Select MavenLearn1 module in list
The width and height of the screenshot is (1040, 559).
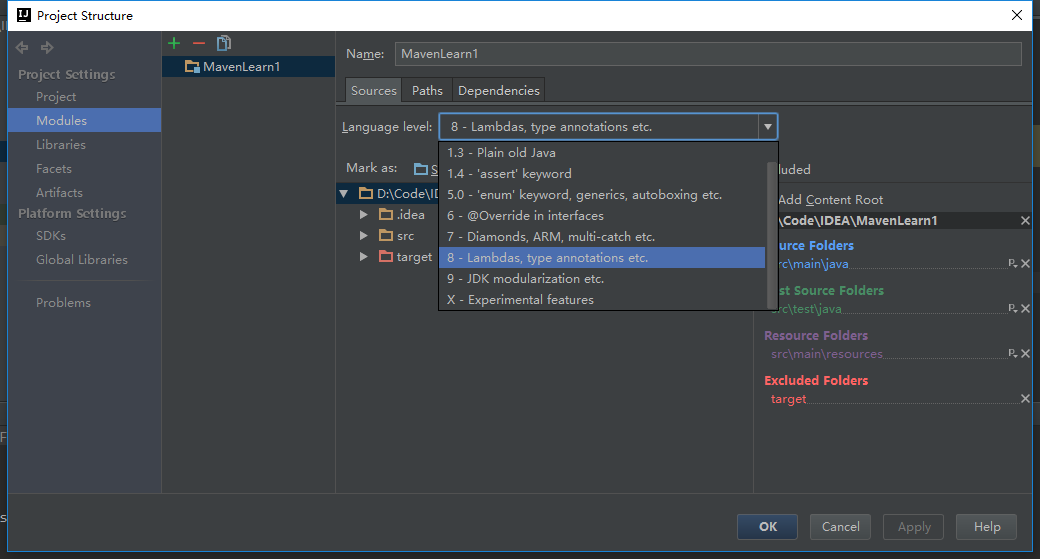pyautogui.click(x=248, y=66)
